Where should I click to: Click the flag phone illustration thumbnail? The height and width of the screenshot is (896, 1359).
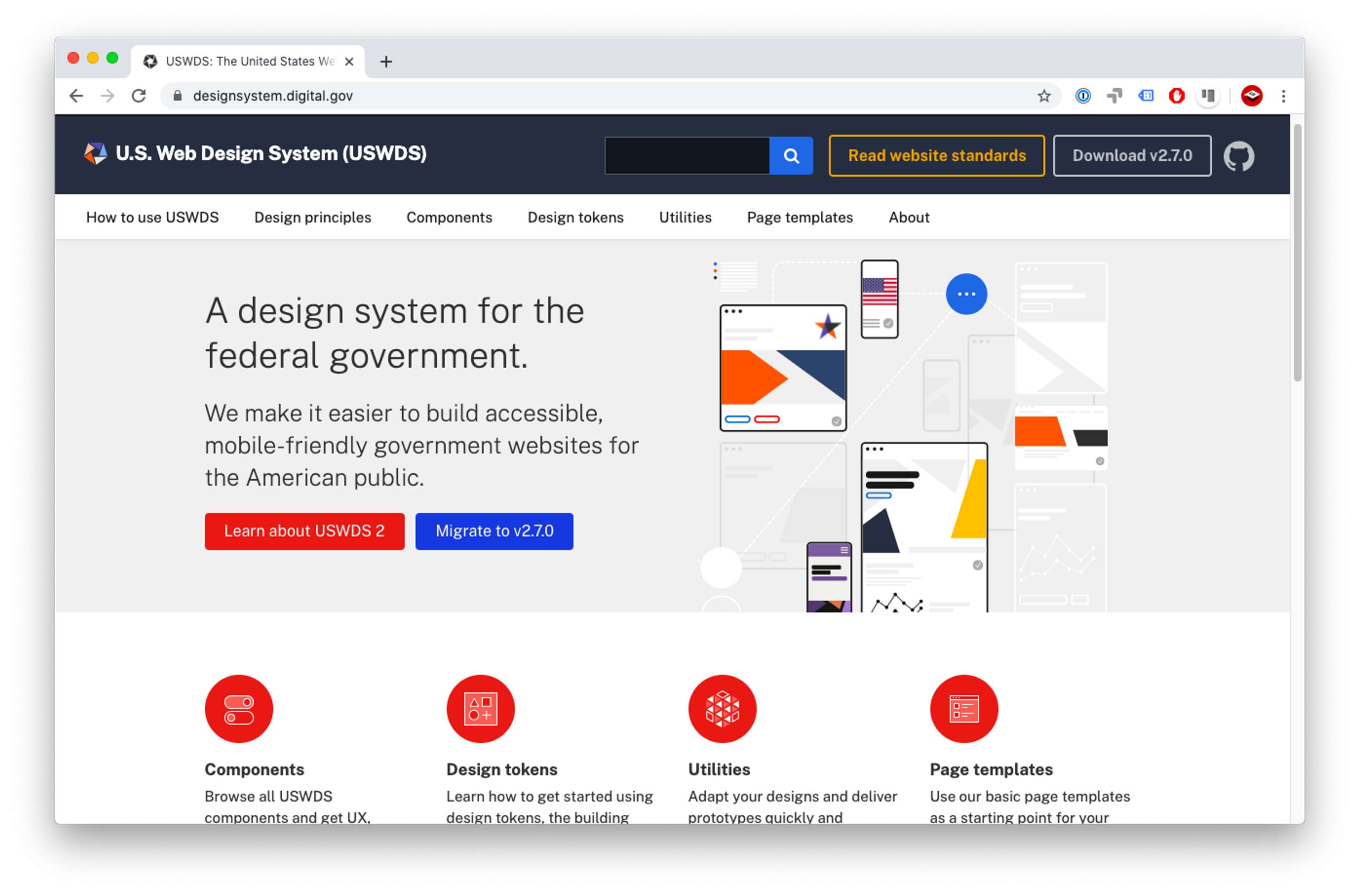(880, 299)
